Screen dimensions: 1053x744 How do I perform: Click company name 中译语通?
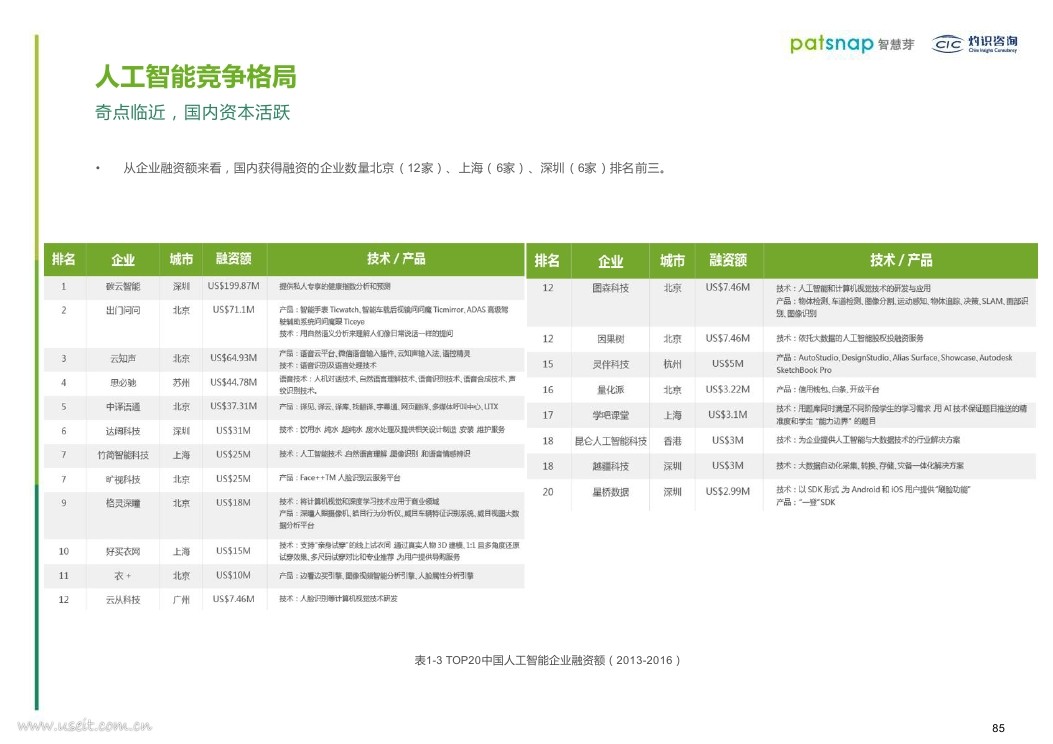123,407
